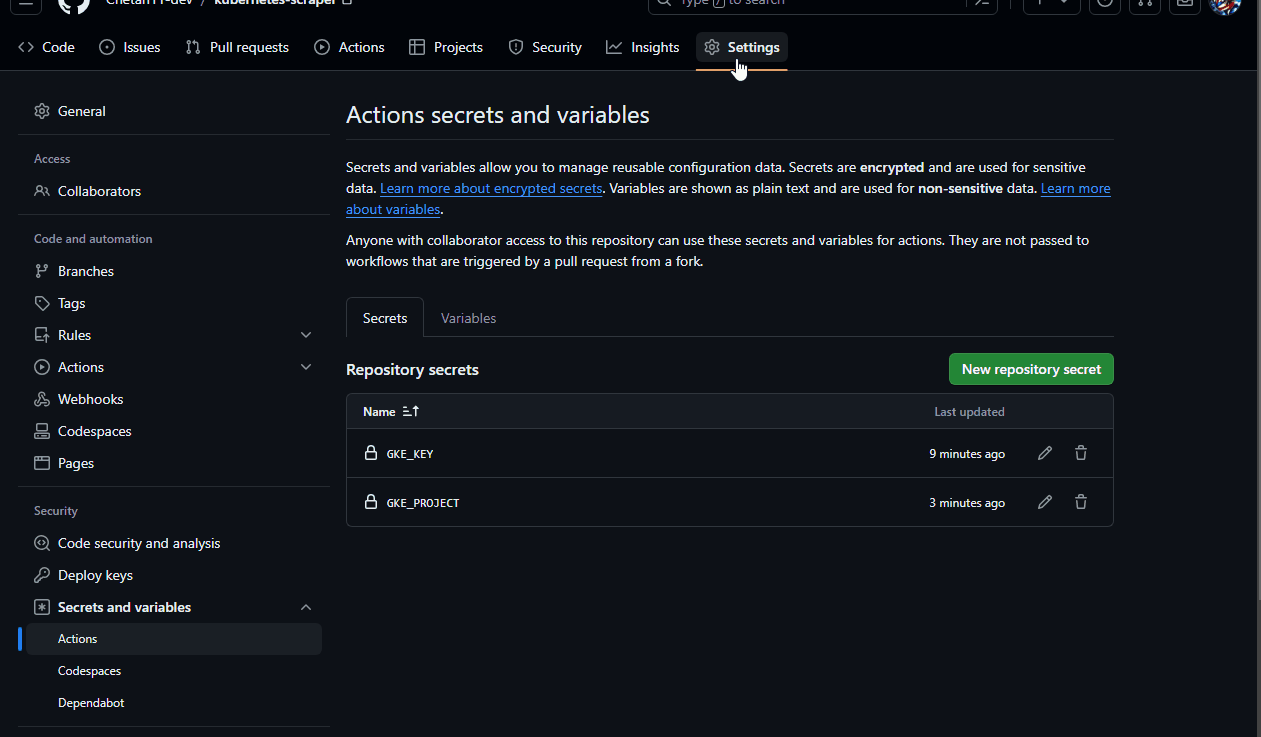Open the Code tab
This screenshot has width=1261, height=737.
coord(46,47)
